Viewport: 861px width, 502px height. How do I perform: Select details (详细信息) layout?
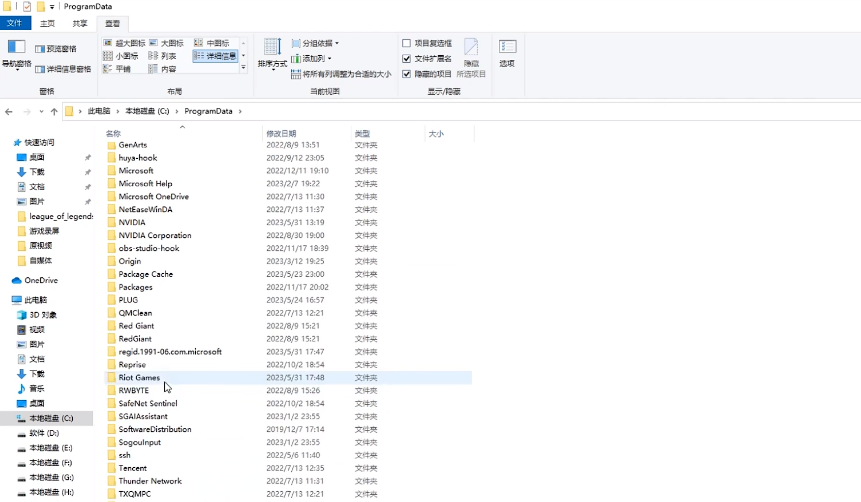click(215, 56)
